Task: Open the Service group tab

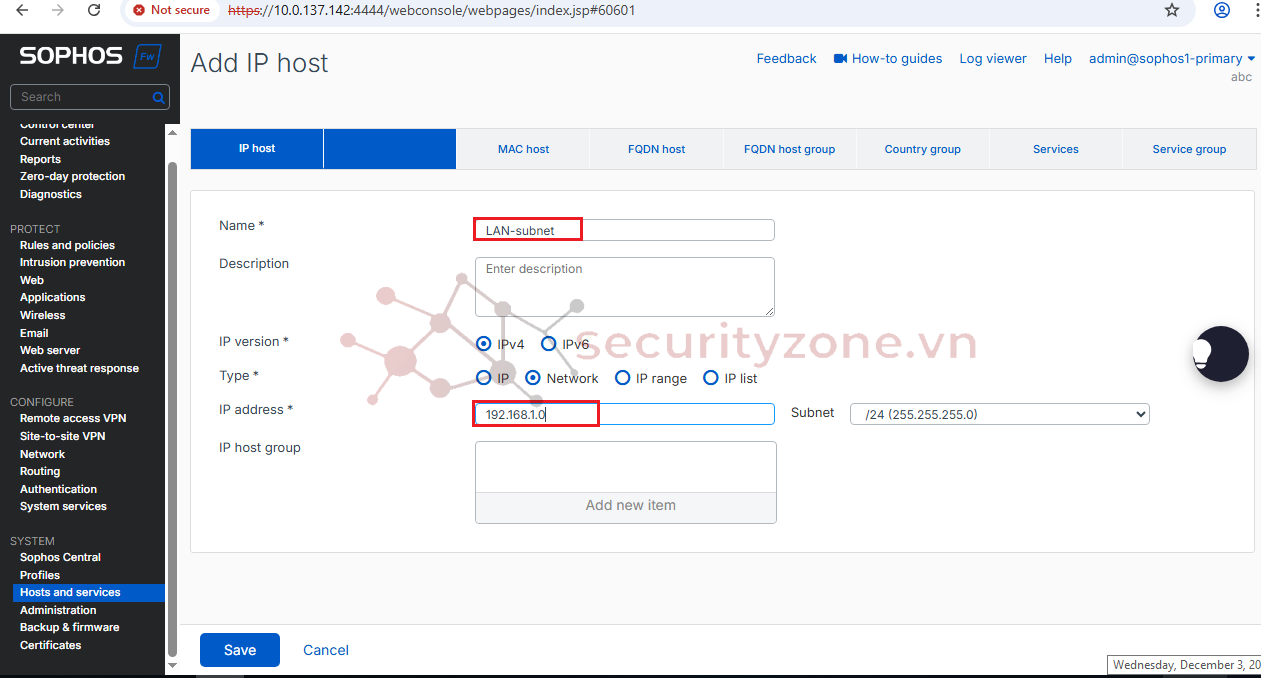Action: click(x=1188, y=149)
